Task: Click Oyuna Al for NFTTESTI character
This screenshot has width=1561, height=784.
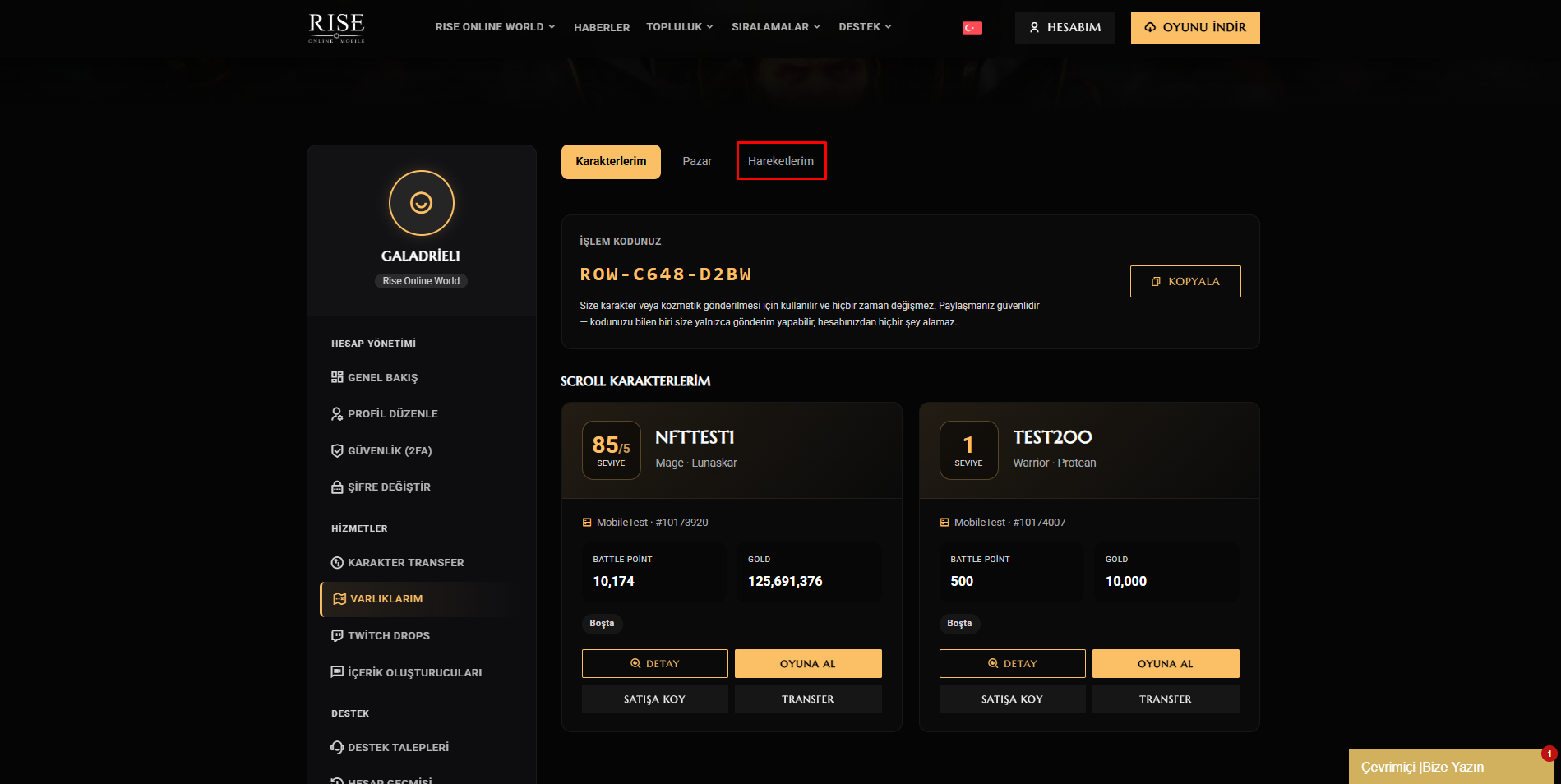Action: point(808,664)
